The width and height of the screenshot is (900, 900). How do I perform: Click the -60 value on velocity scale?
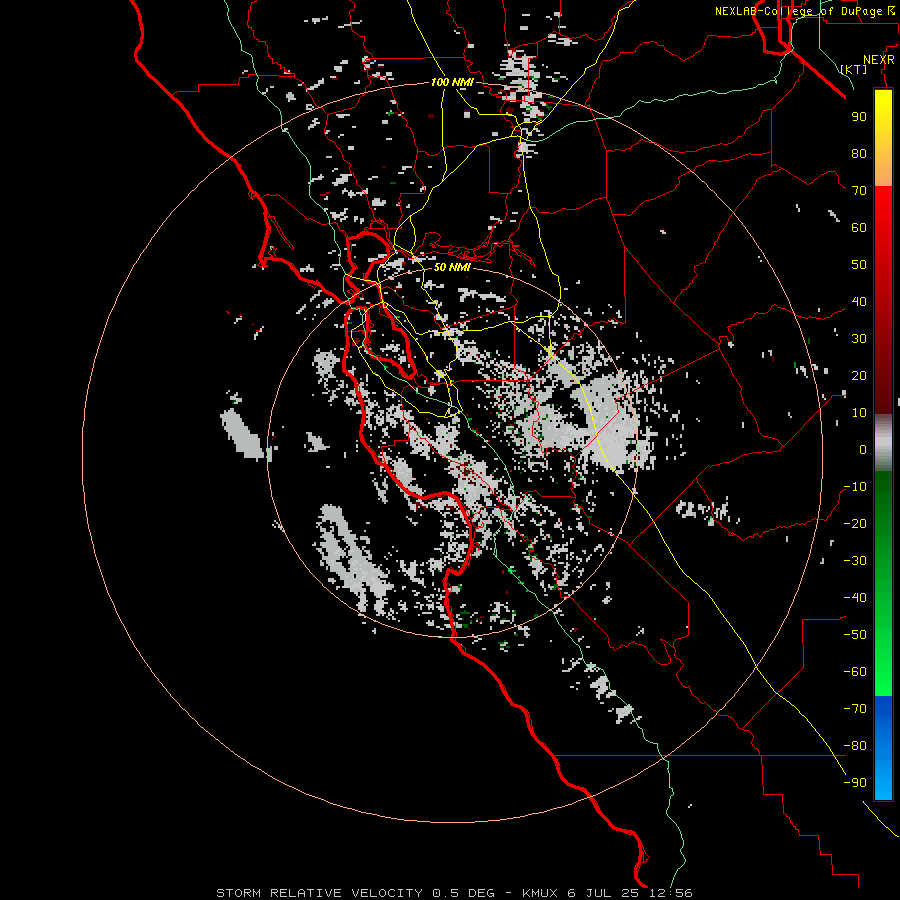pyautogui.click(x=855, y=672)
